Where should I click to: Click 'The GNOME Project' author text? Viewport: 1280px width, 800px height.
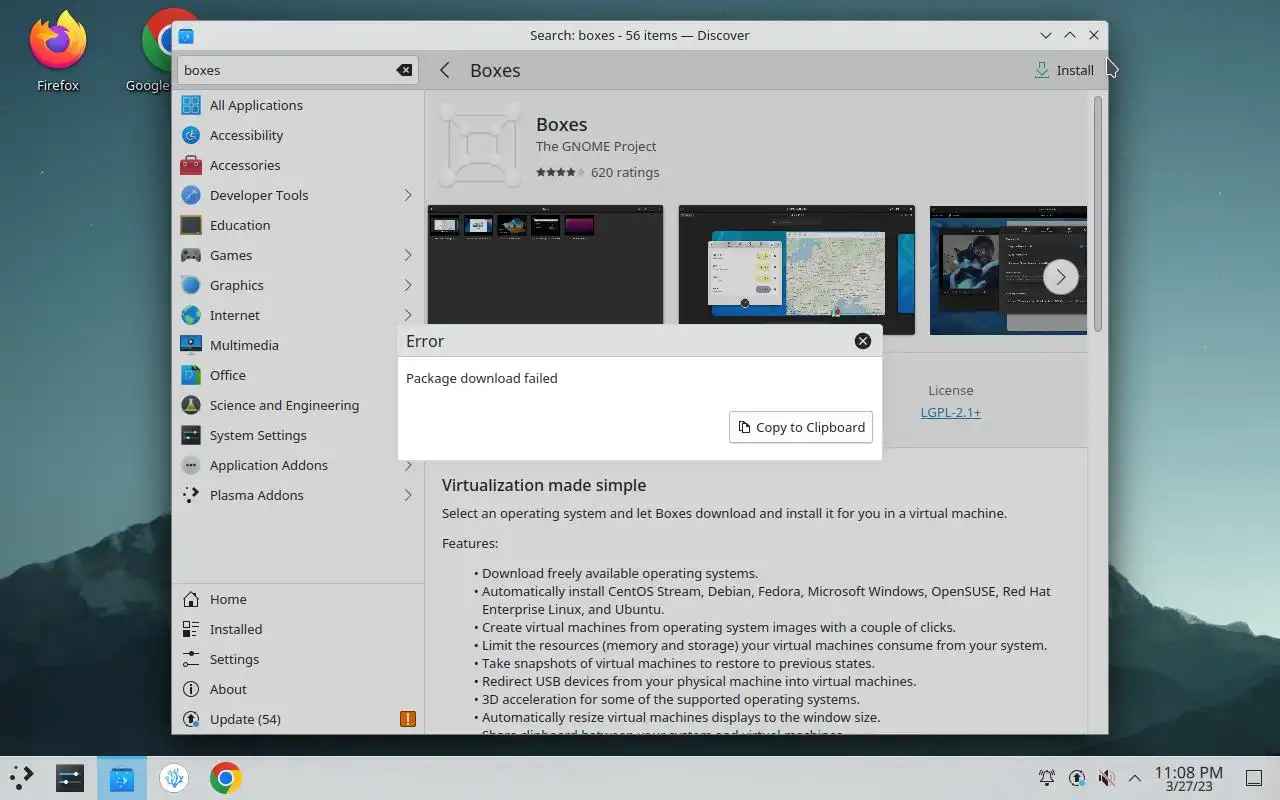(x=596, y=146)
